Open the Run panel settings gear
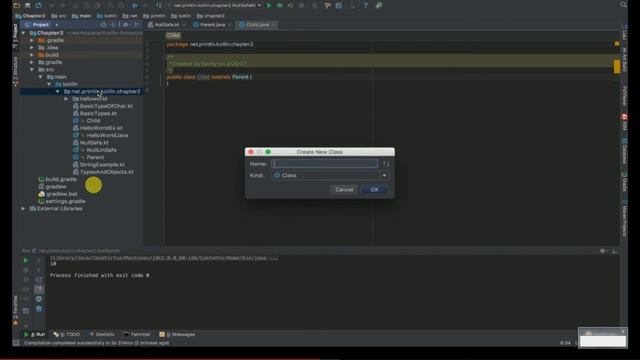The width and height of the screenshot is (640, 360). pos(602,251)
